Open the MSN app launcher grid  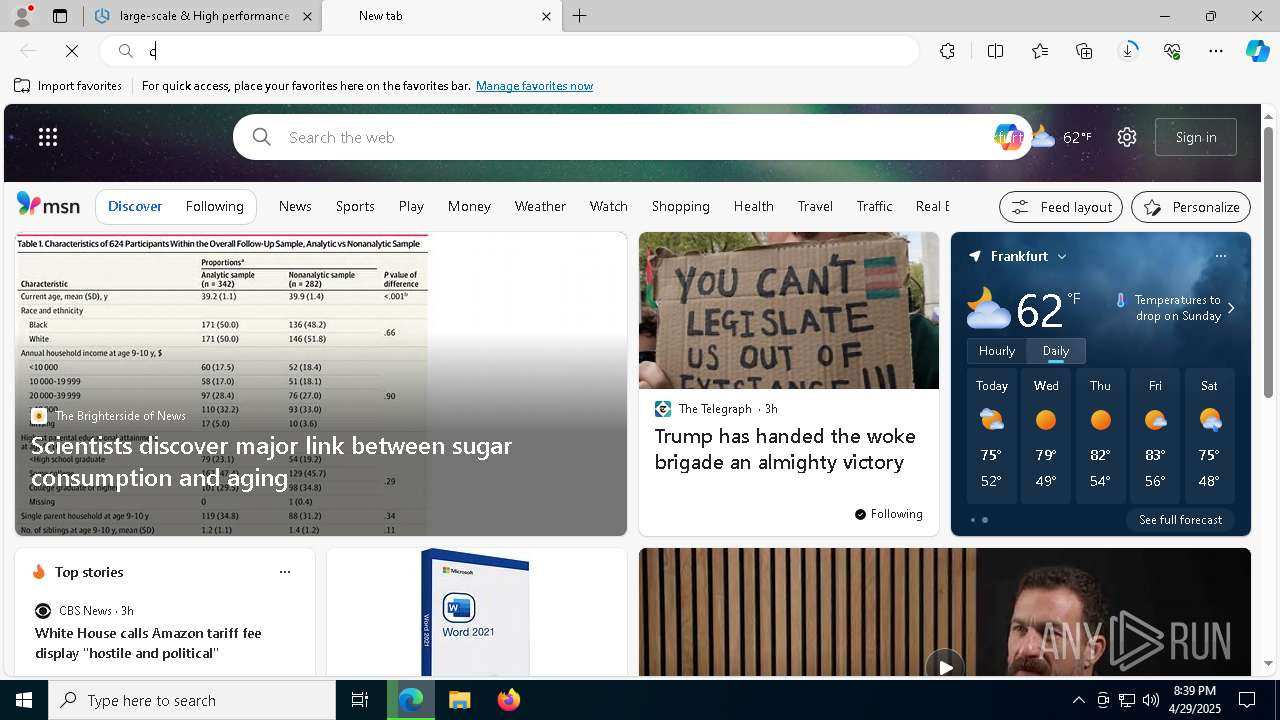point(48,137)
